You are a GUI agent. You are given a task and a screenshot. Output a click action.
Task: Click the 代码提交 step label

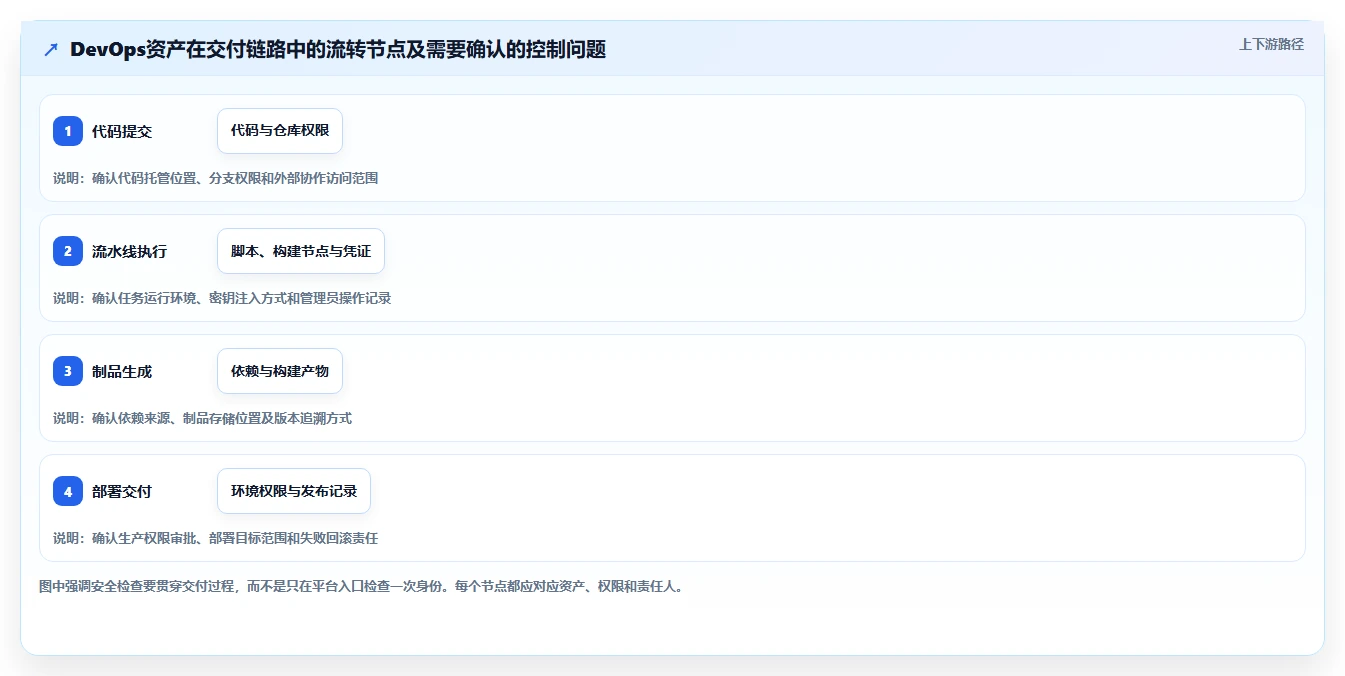122,131
